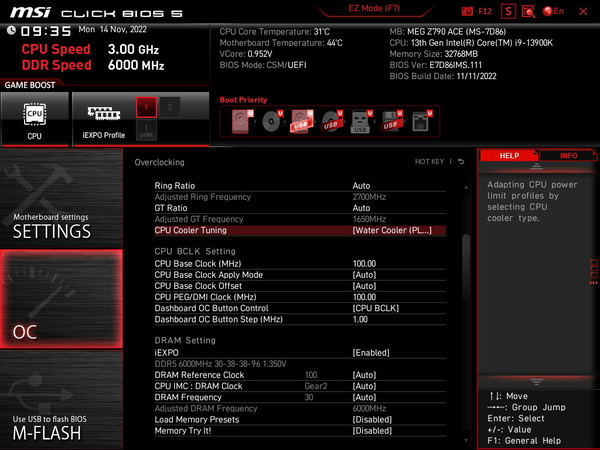
Task: Open DRAM Frequency Auto dropdown
Action: tap(364, 397)
